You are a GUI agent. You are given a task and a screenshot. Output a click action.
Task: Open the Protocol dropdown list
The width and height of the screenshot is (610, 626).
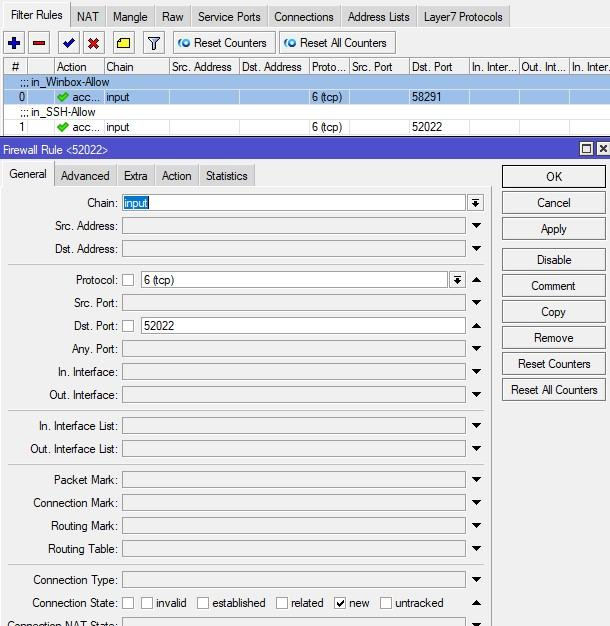pyautogui.click(x=458, y=280)
